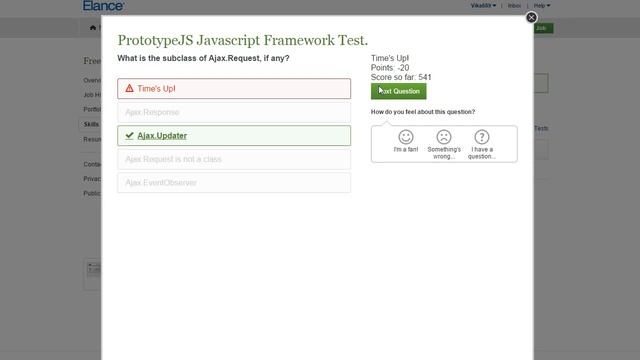The image size is (640, 360).
Task: Go to the Next Question
Action: pos(398,91)
